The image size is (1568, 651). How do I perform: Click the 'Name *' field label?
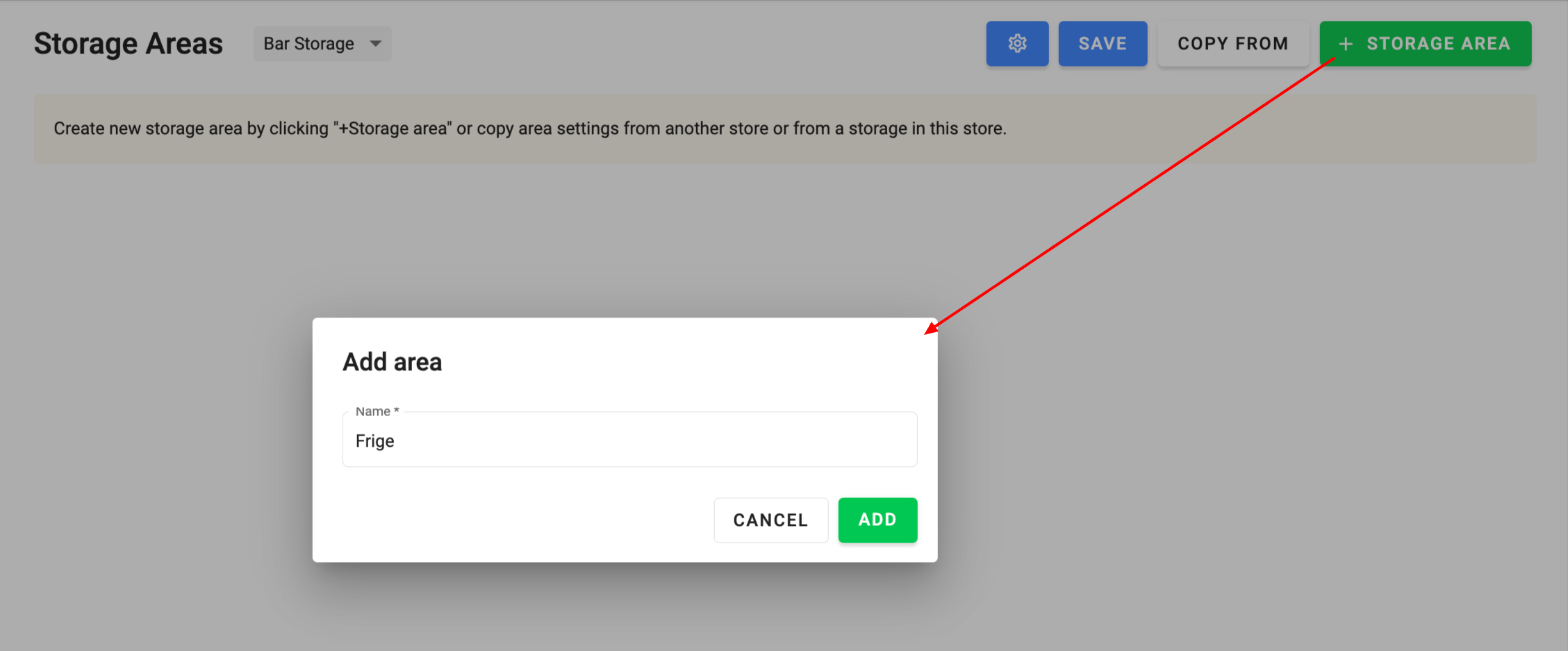click(x=377, y=411)
